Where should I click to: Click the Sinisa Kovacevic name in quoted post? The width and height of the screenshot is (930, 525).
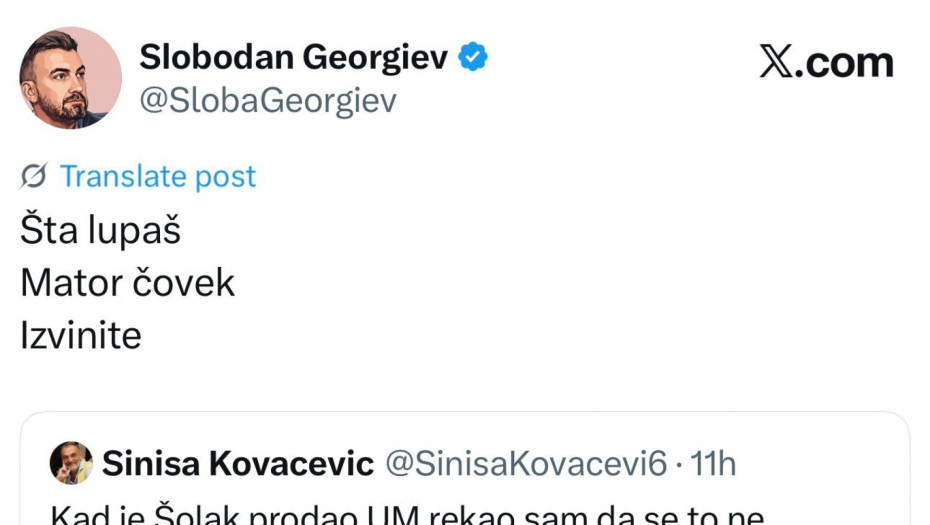[x=238, y=464]
